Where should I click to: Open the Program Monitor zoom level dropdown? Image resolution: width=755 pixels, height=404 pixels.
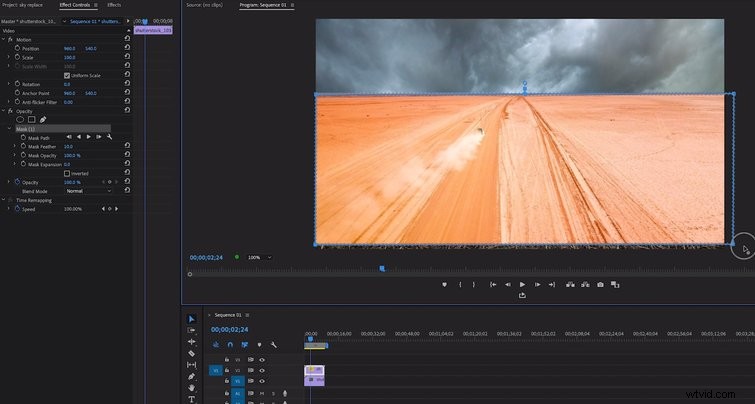pos(259,258)
